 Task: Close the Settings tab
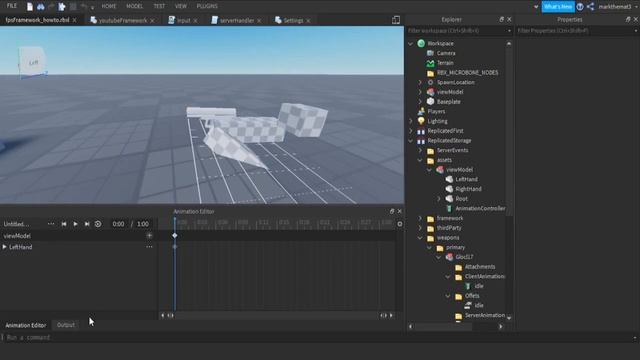pyautogui.click(x=308, y=20)
